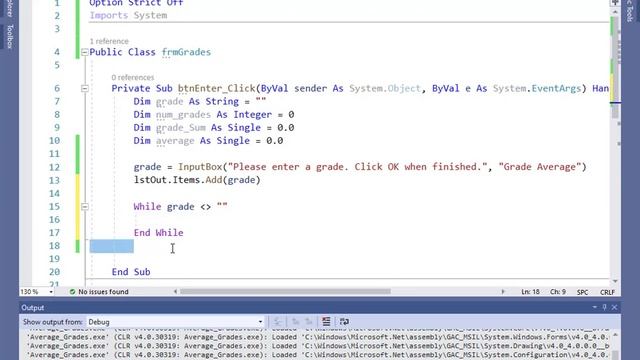The width and height of the screenshot is (640, 360).
Task: Click the Output panel scrollbar up arrow
Action: coord(615,335)
